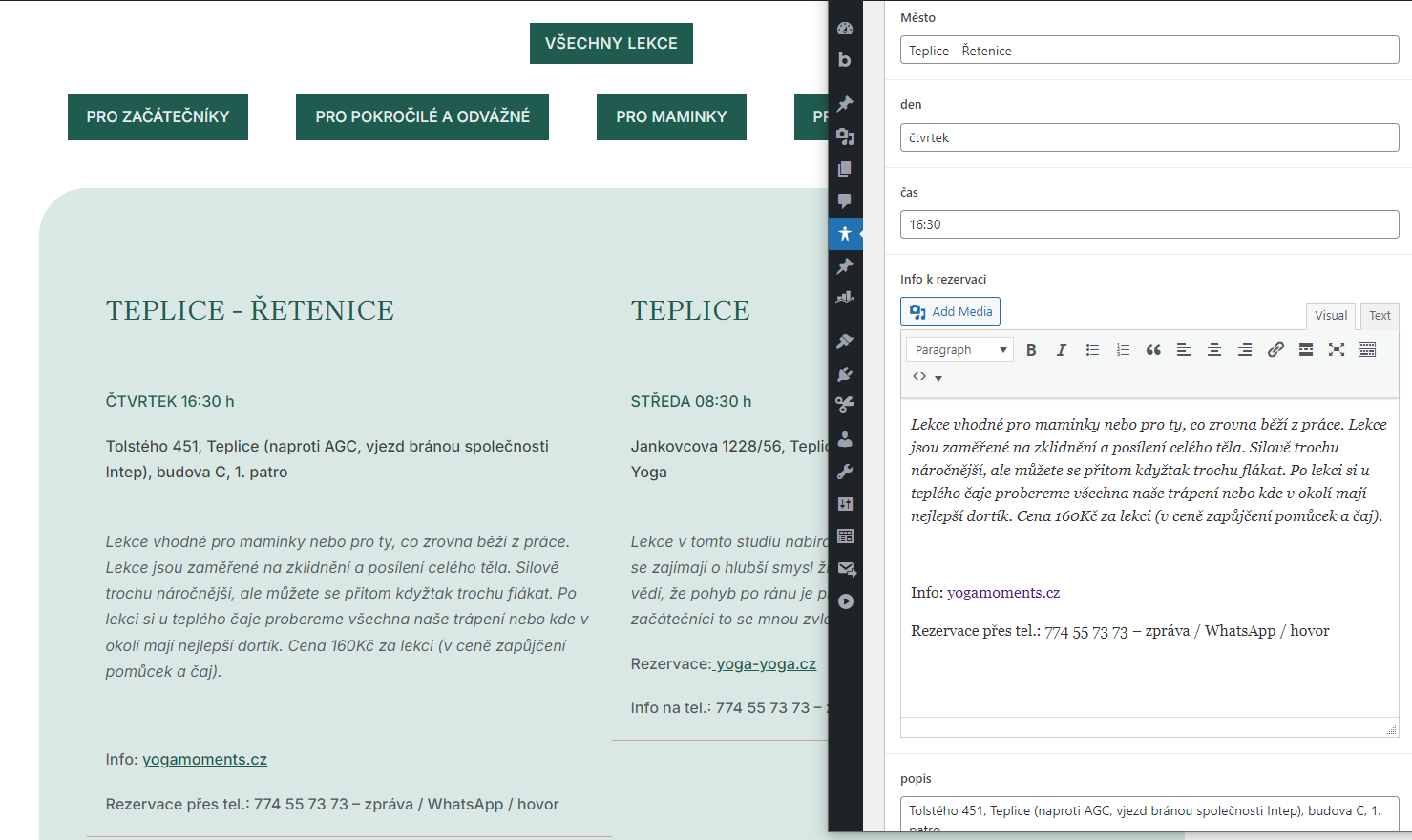Focus the den input field
Screen dimensions: 1412x840
click(1149, 137)
